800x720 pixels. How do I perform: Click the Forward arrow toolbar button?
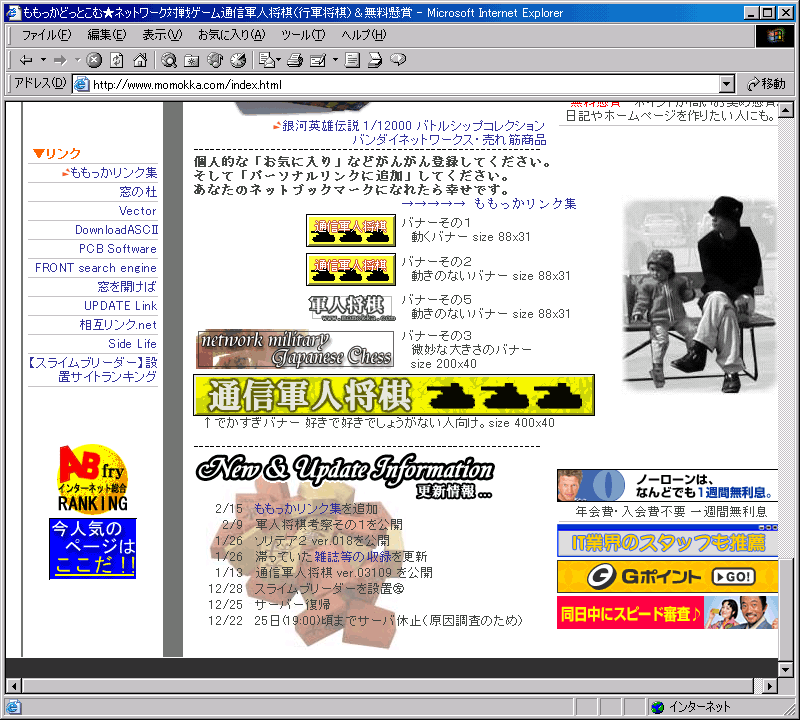tap(61, 60)
